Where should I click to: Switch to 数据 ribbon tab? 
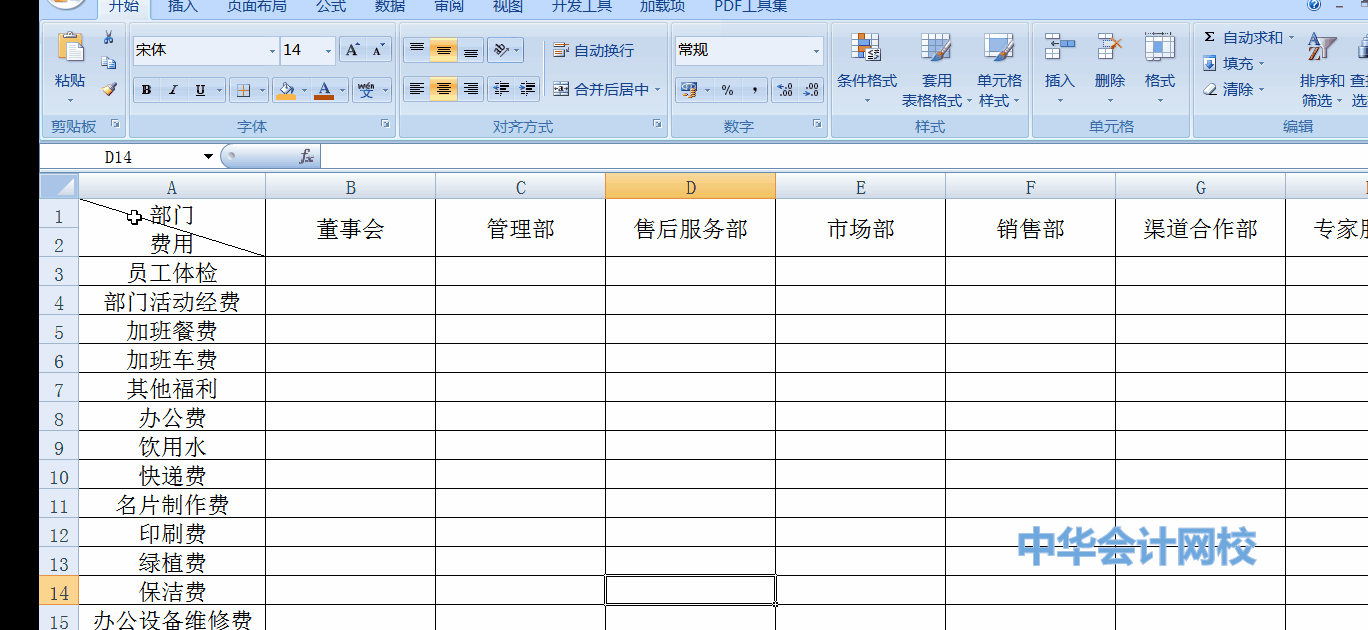tap(390, 7)
